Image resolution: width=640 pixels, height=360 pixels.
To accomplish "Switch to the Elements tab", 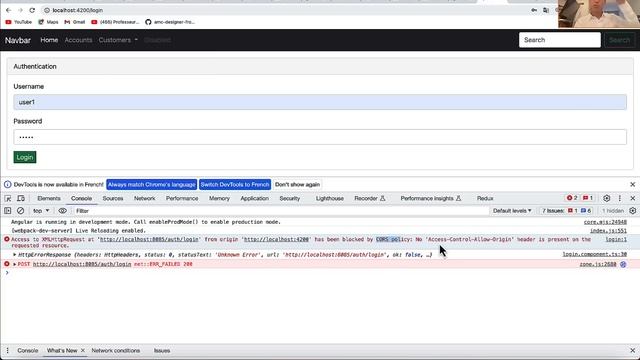I will pos(49,198).
